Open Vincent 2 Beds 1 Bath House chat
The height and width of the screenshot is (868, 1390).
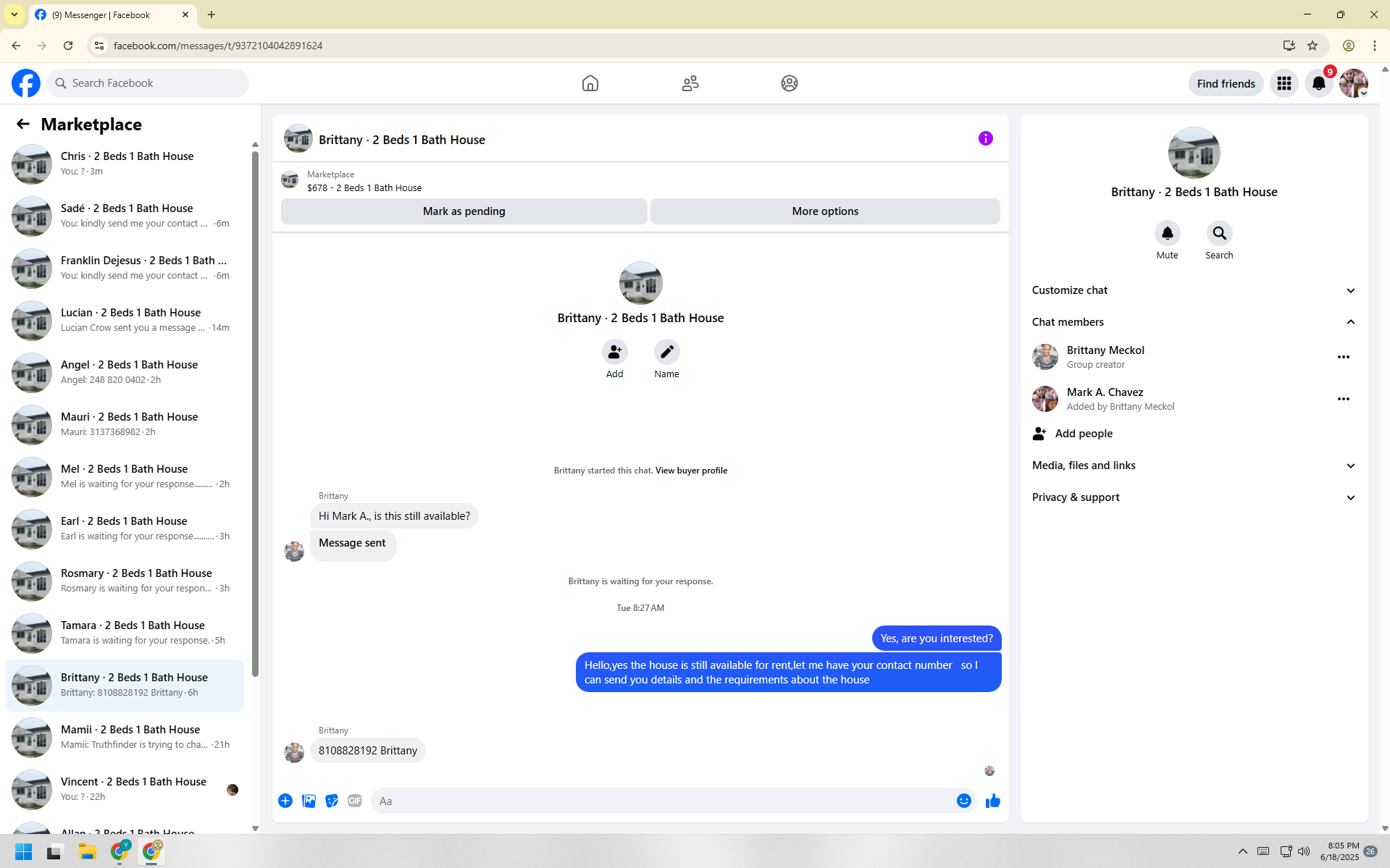[125, 789]
